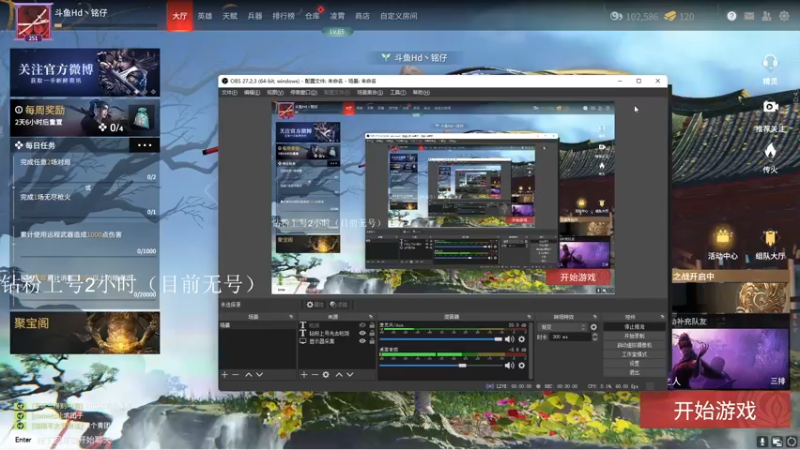Screen dimensions: 800x450
Task: Toggle lock for 钻粉上号 text source
Action: pyautogui.click(x=372, y=333)
